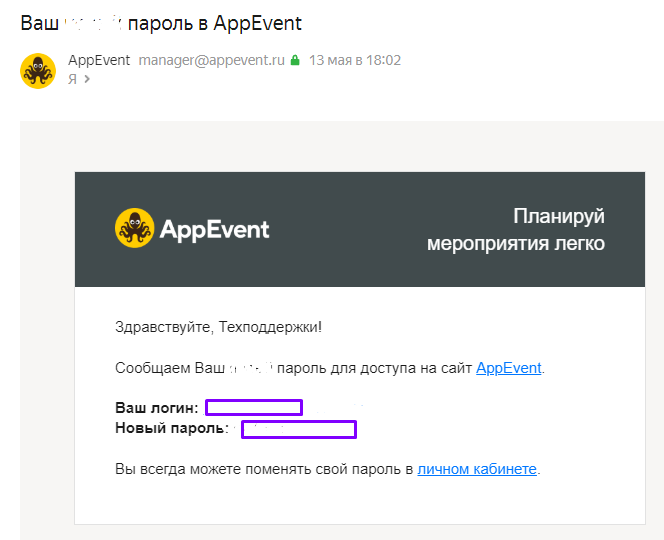Select sender address manager@appevent.ru

[212, 60]
